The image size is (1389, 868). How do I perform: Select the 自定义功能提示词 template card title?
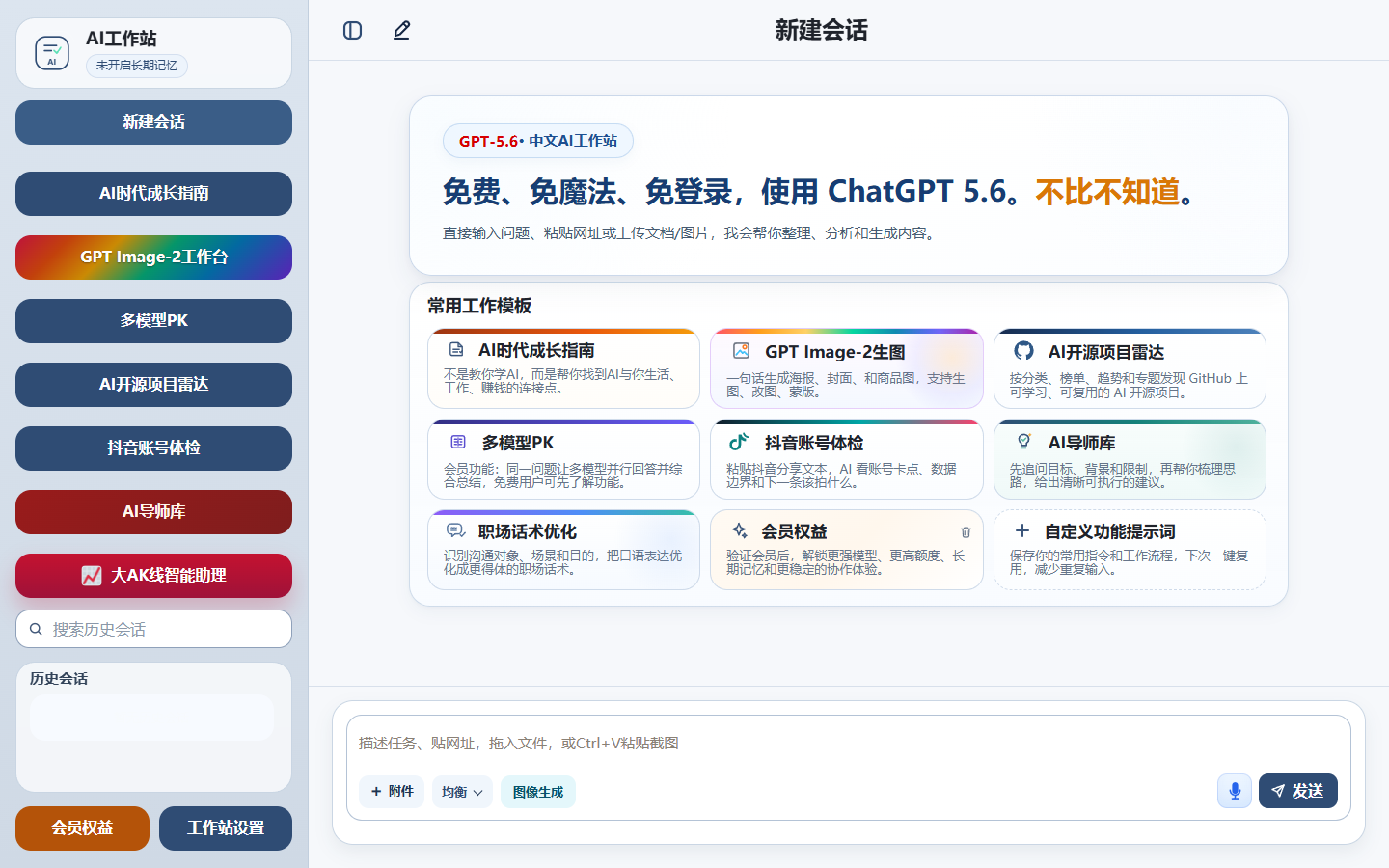click(1109, 531)
